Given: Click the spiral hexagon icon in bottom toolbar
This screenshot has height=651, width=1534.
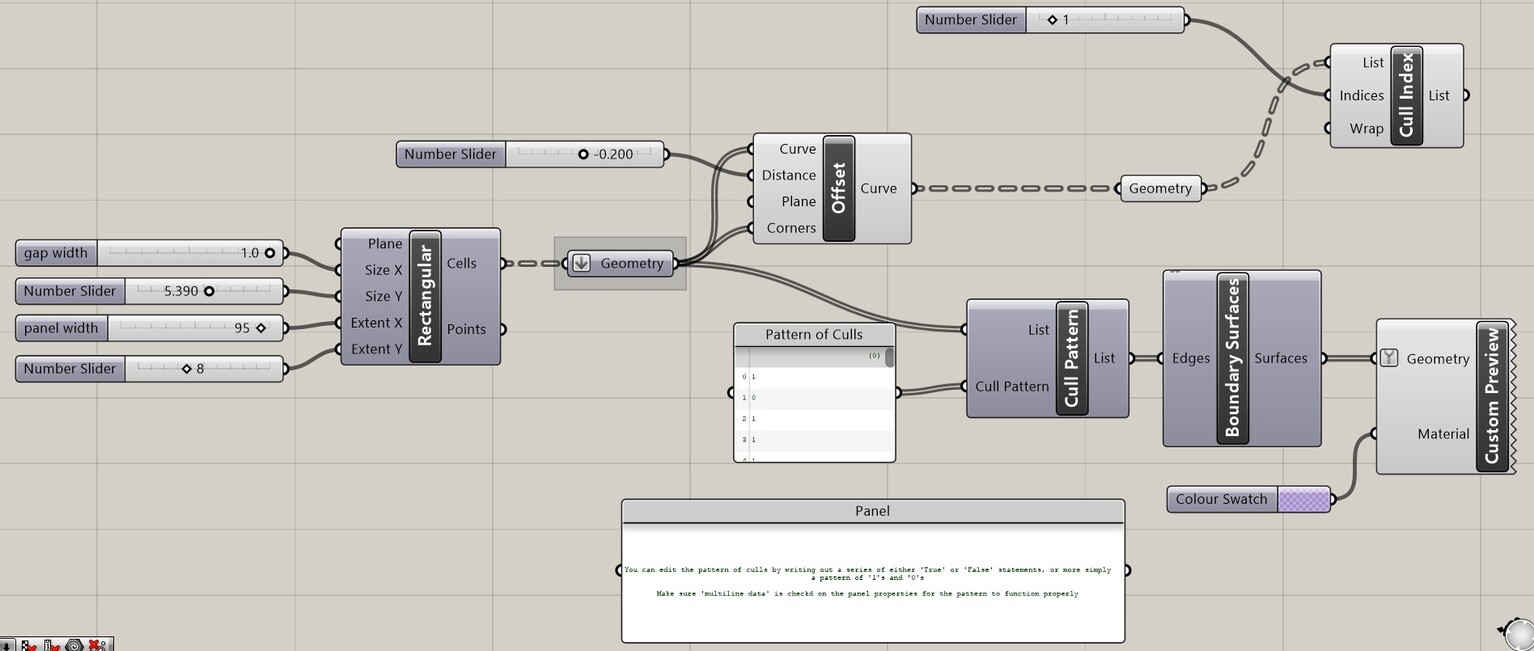Looking at the screenshot, I should point(73,645).
